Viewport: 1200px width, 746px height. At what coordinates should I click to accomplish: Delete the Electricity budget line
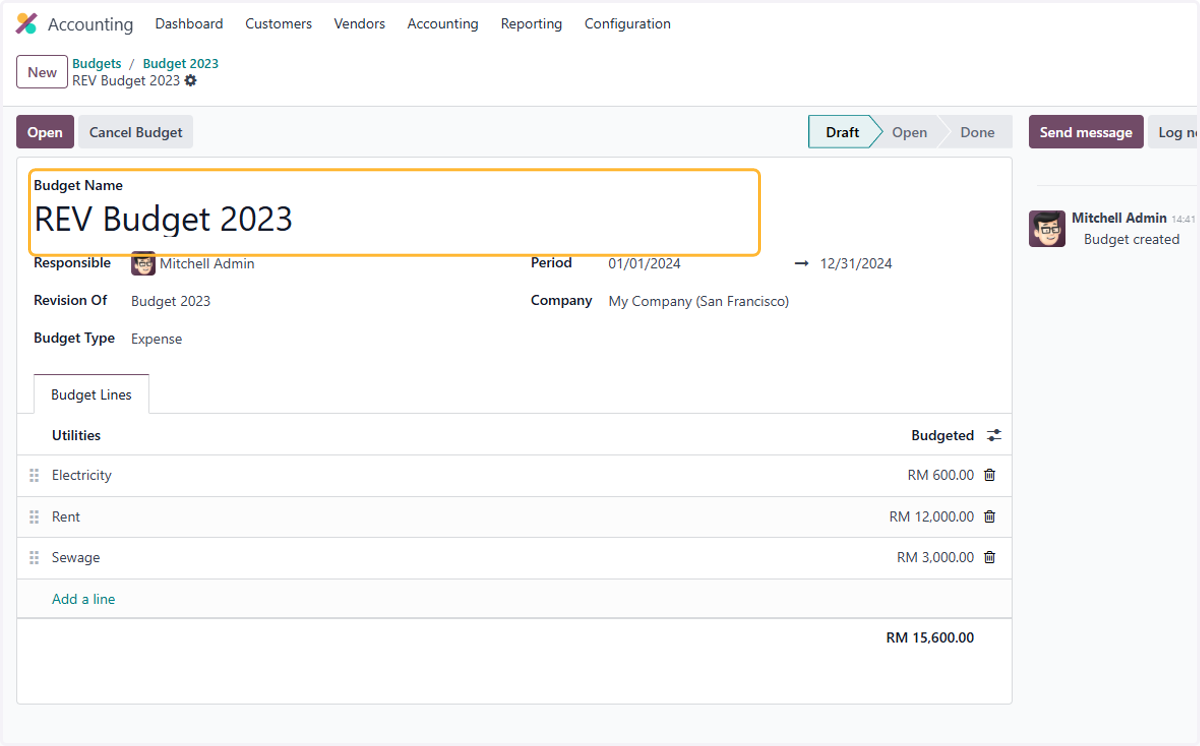pos(990,475)
